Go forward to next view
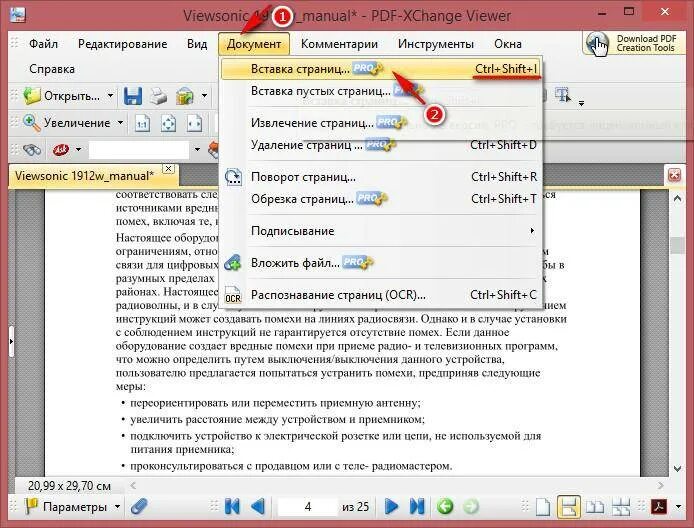This screenshot has width=694, height=528. (x=471, y=506)
